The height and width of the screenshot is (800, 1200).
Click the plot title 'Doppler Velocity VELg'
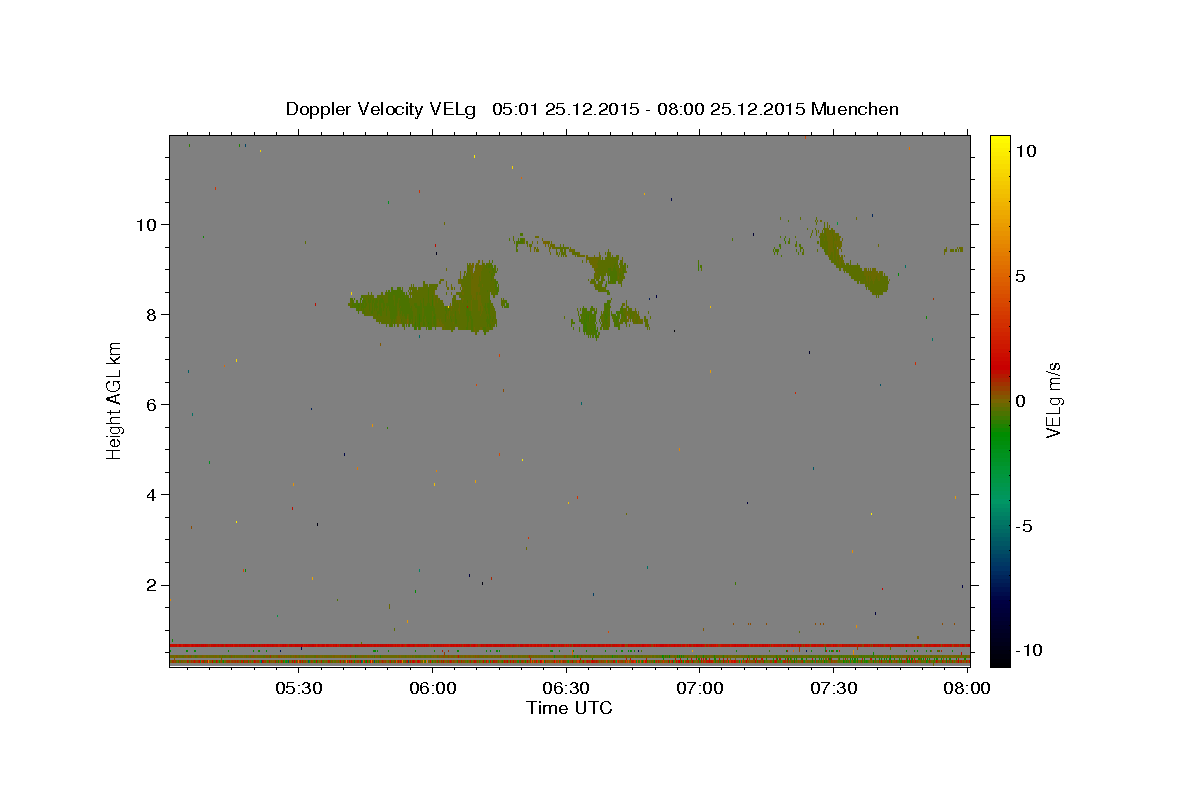click(x=383, y=109)
